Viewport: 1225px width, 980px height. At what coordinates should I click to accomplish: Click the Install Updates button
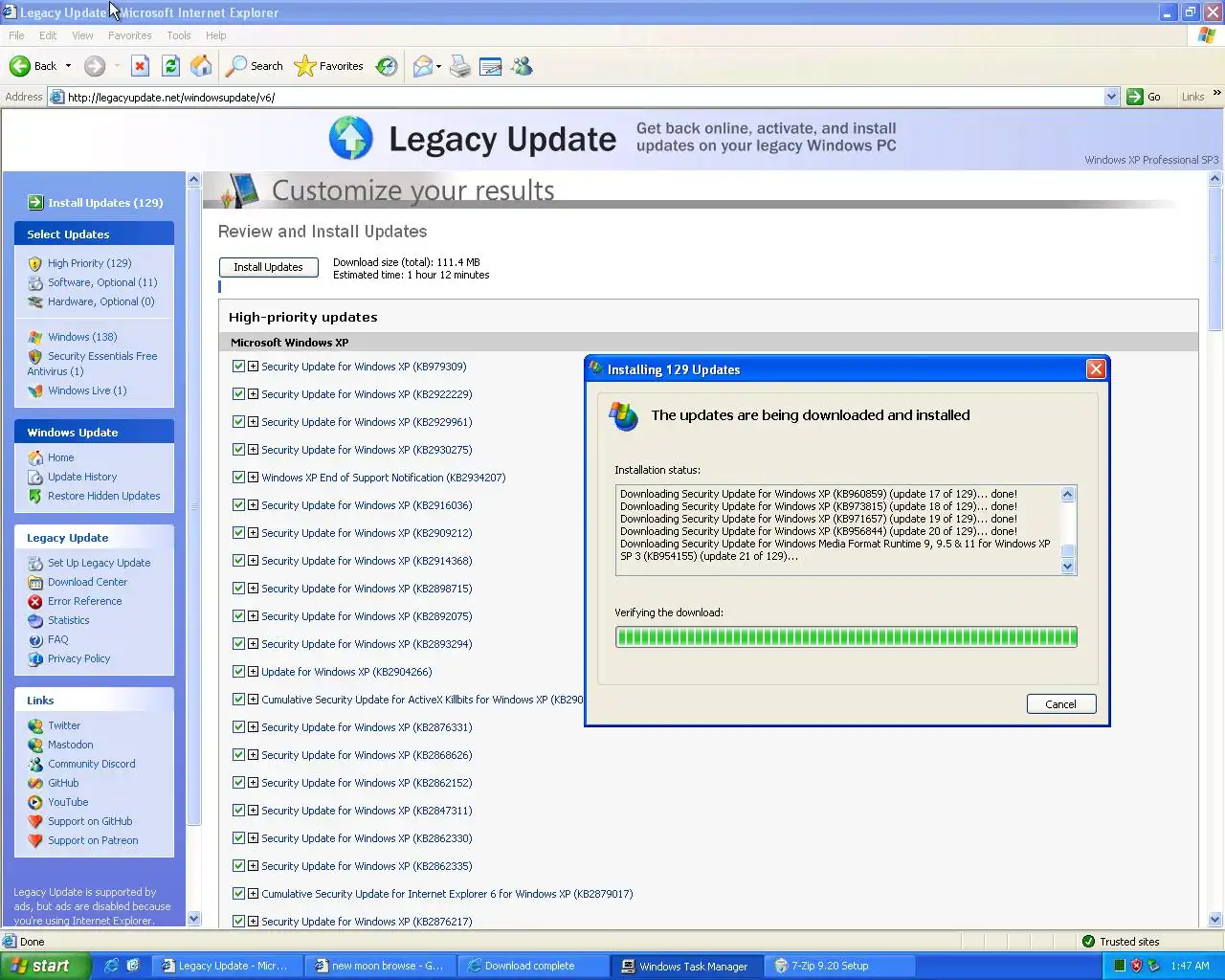click(x=268, y=267)
